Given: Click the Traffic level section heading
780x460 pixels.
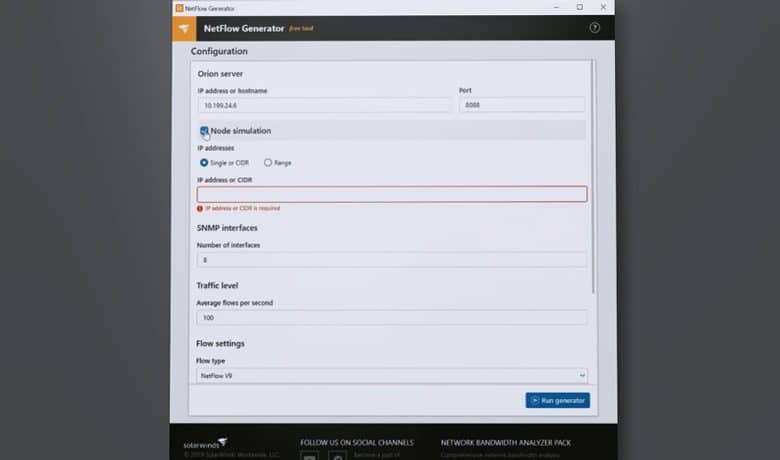Looking at the screenshot, I should click(x=217, y=285).
